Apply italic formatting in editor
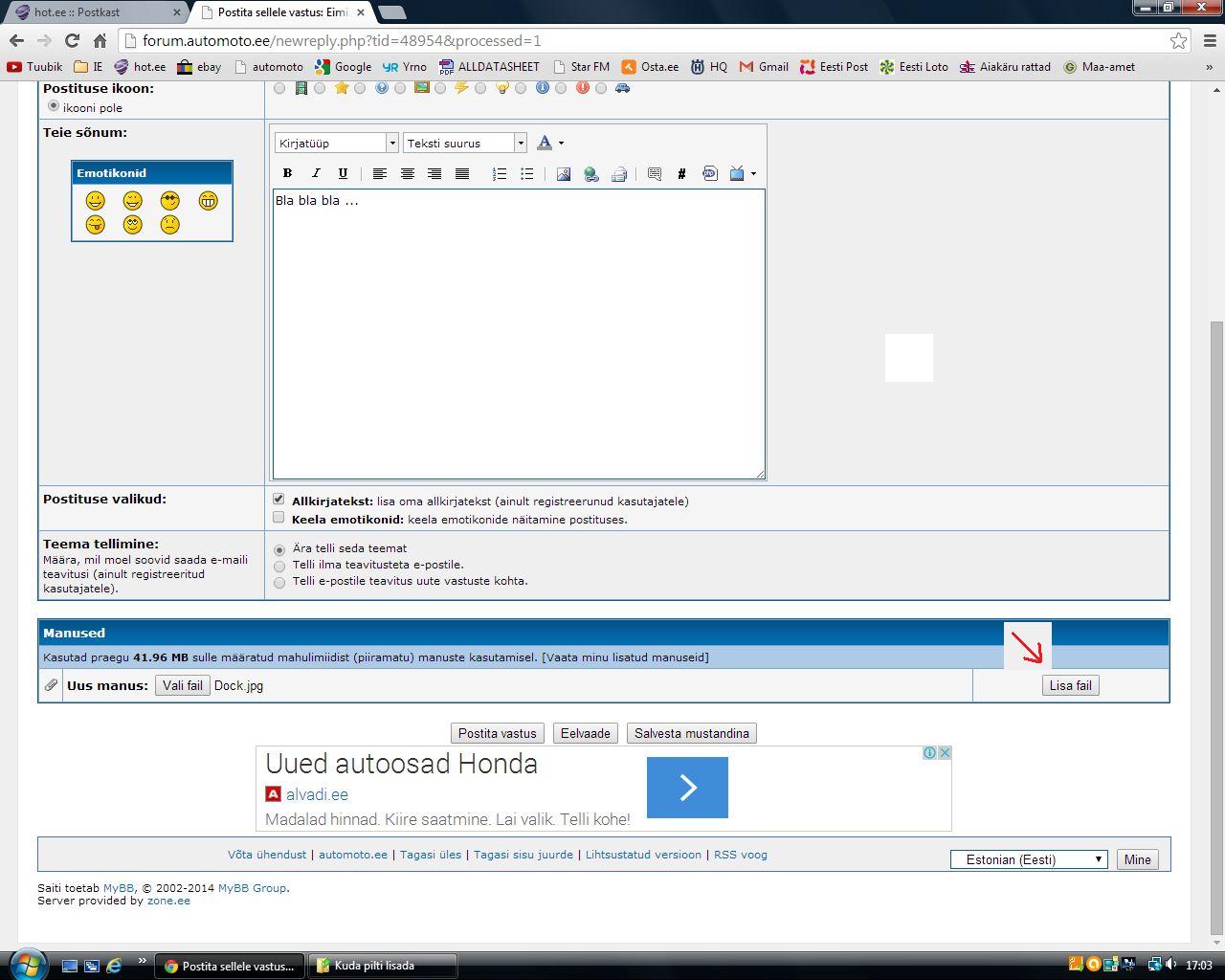 315,173
